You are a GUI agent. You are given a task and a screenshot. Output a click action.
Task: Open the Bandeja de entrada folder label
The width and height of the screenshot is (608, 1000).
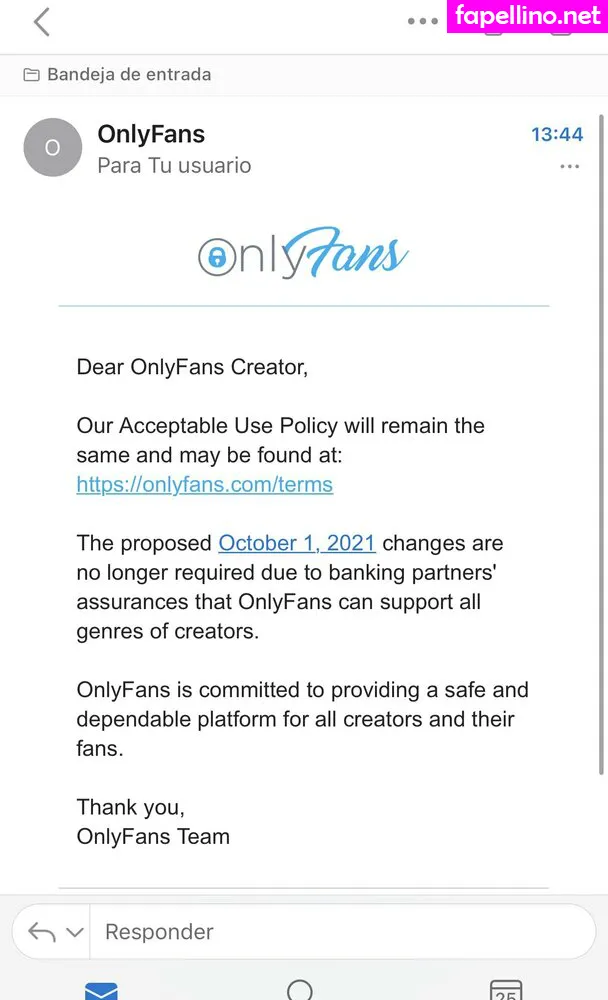coord(129,74)
